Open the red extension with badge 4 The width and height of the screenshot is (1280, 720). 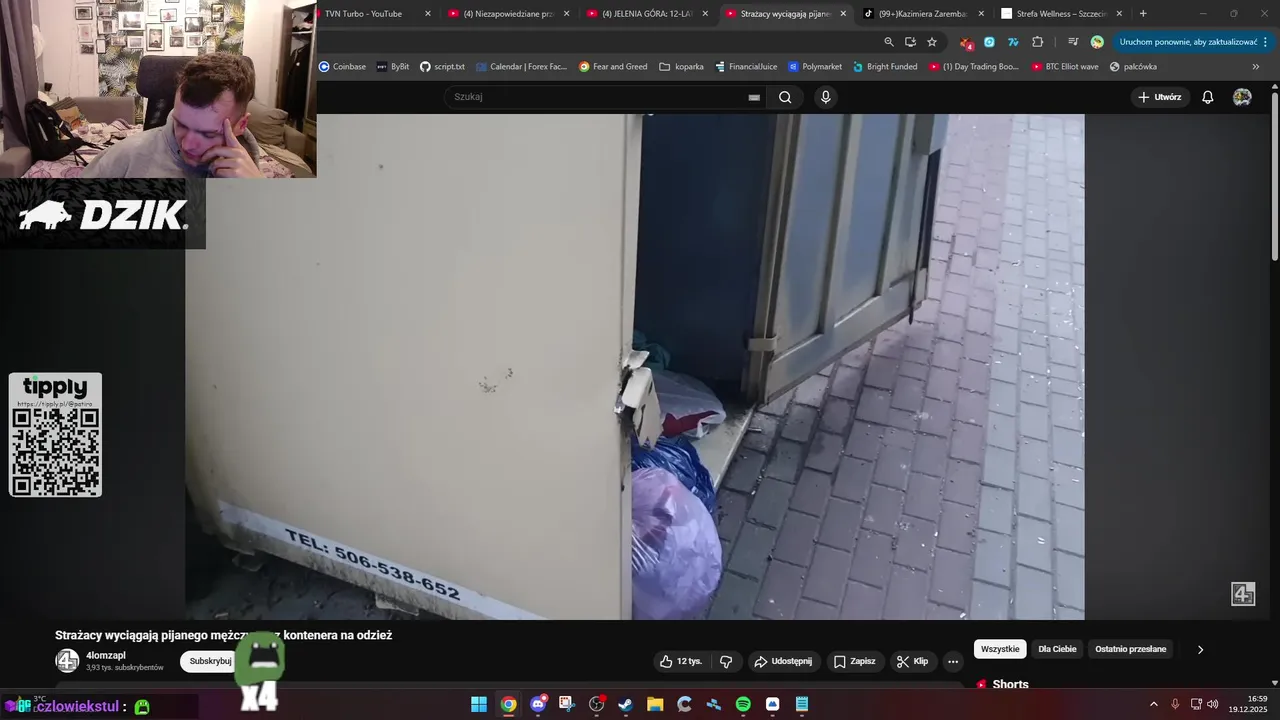(x=966, y=43)
